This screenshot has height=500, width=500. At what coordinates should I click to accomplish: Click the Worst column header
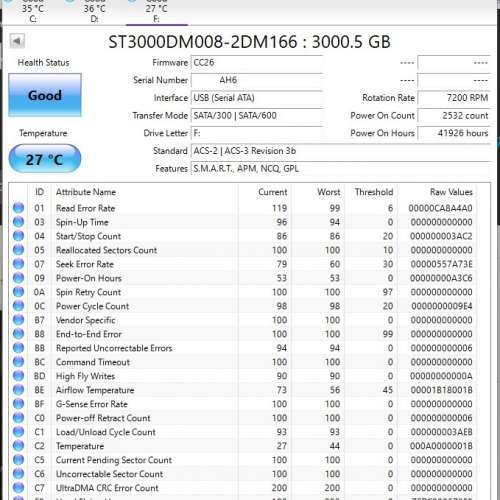point(329,192)
